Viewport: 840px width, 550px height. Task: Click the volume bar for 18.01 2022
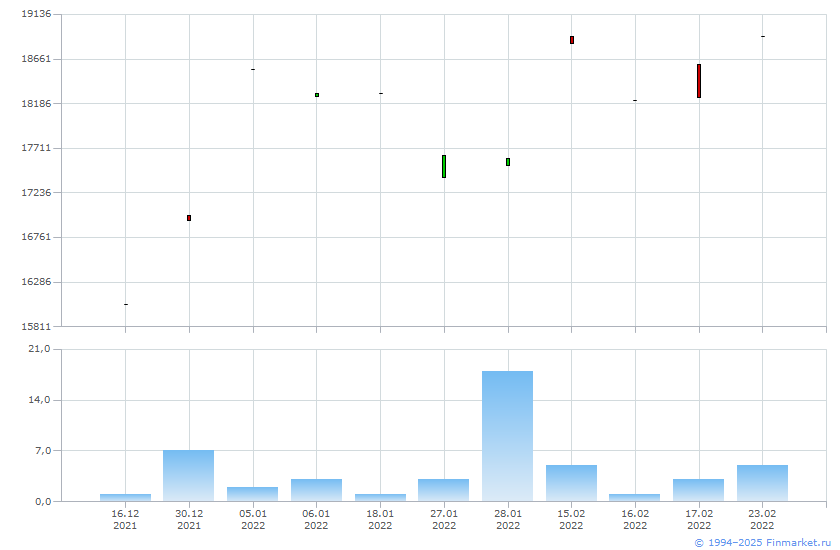[x=380, y=498]
